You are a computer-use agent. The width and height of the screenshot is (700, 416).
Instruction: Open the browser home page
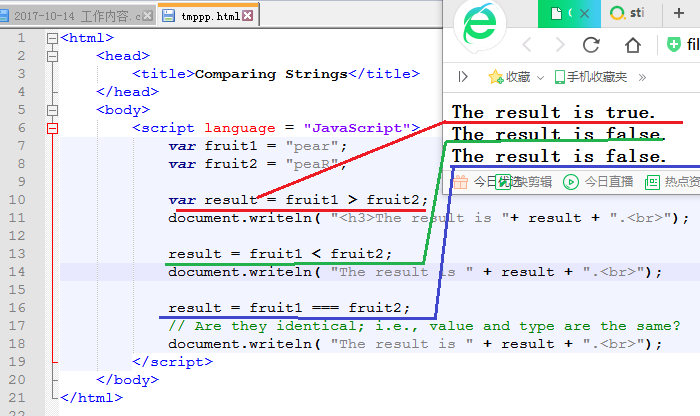(633, 45)
